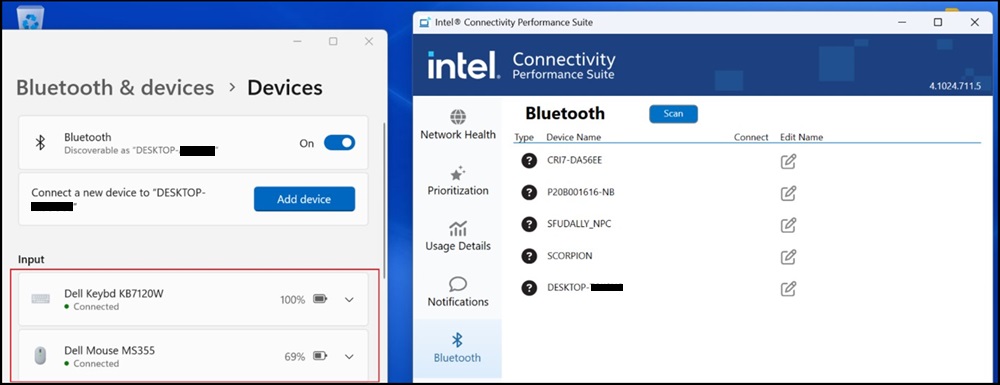This screenshot has width=1000, height=385.
Task: Maximize the Intel Connectivity Performance Suite window
Action: click(x=938, y=22)
